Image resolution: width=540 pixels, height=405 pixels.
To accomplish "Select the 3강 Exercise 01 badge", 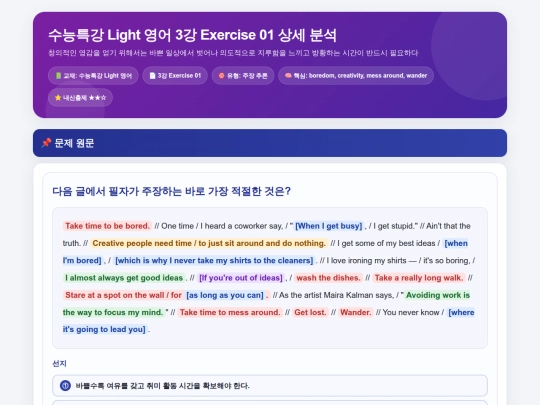I will coord(175,76).
